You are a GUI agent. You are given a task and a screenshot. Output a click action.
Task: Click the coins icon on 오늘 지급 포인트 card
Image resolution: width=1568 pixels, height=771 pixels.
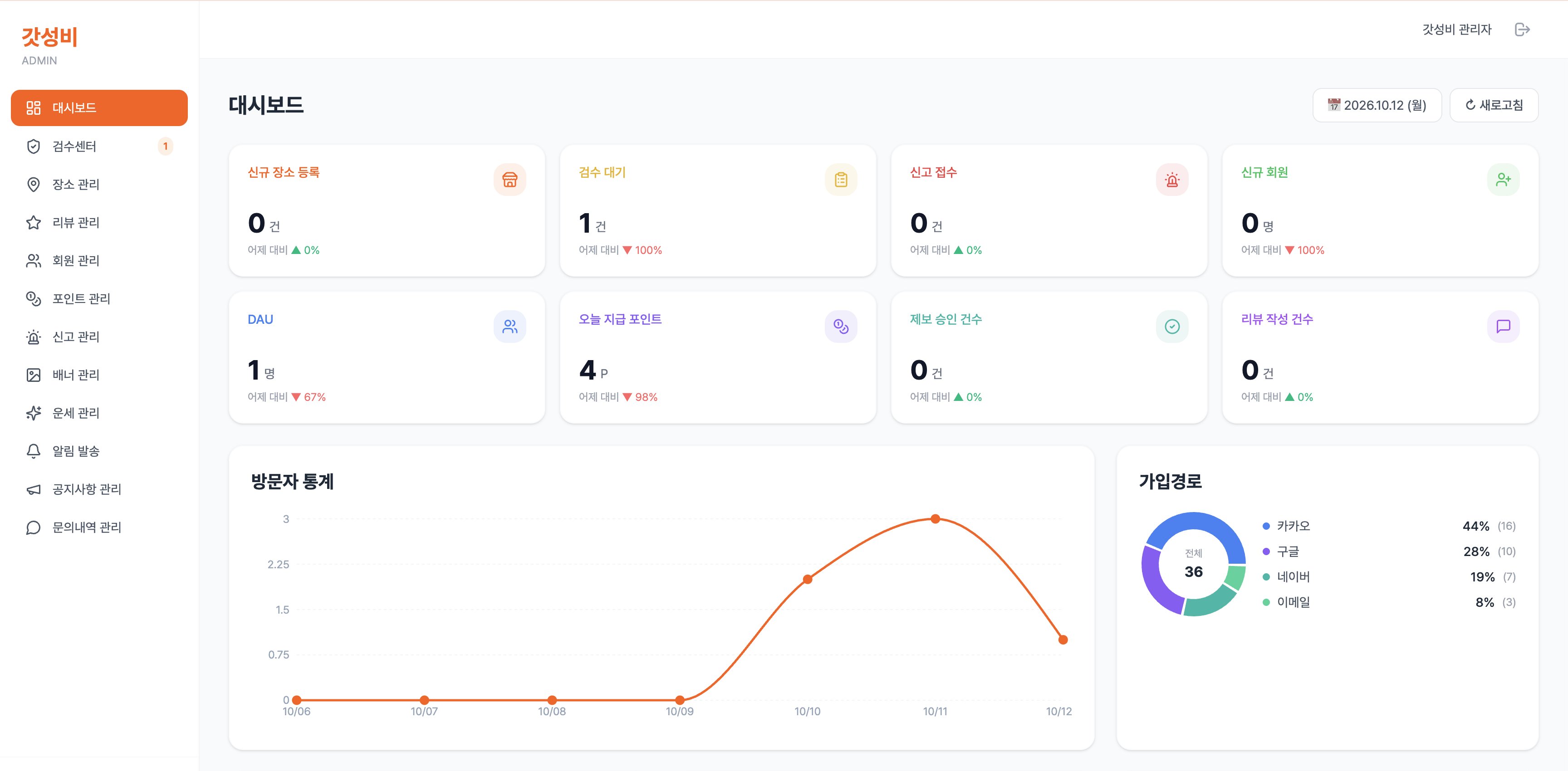point(841,327)
